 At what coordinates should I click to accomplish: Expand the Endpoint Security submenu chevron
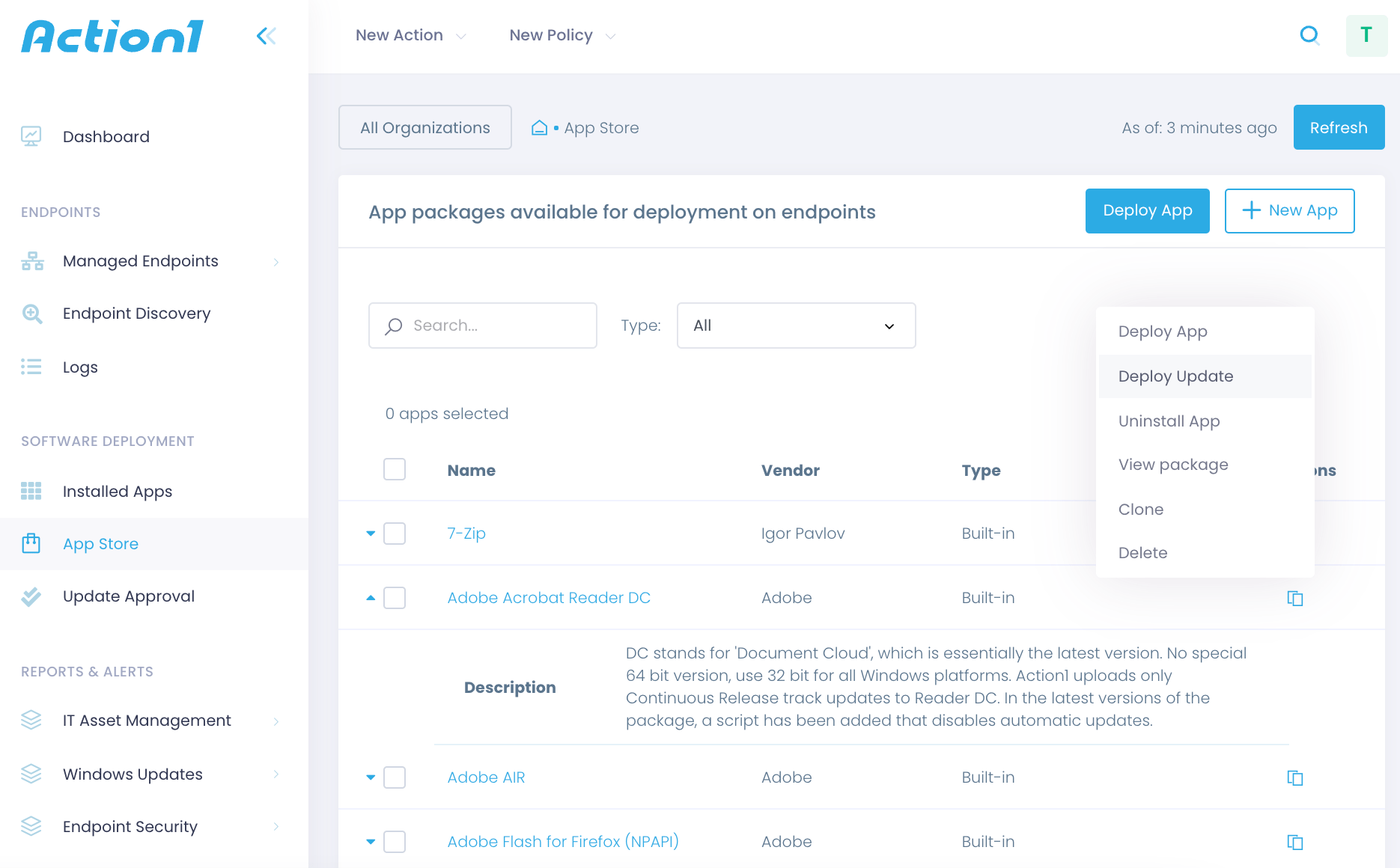(x=276, y=826)
